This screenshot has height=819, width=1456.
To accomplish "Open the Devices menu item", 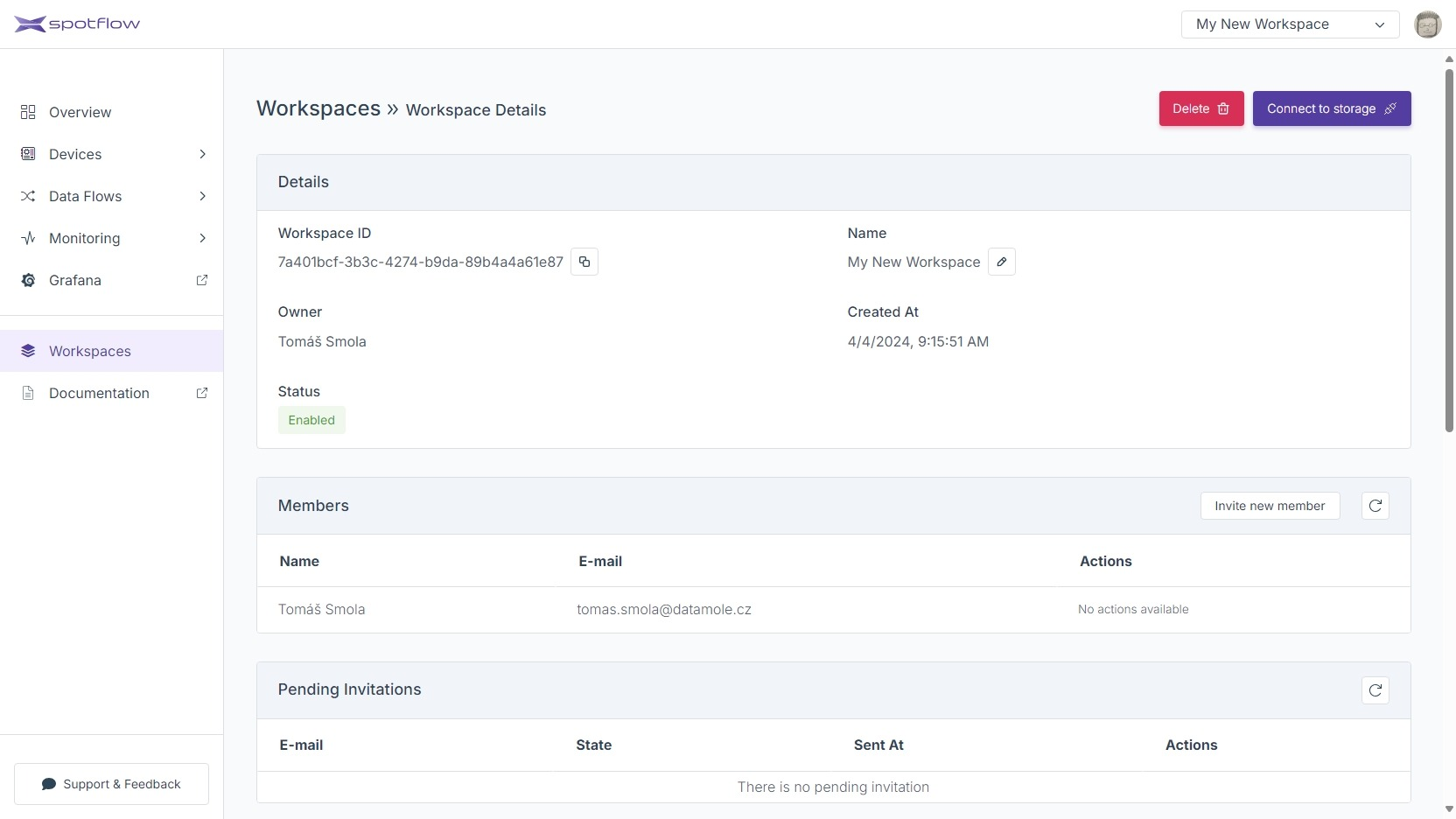I will coord(112,154).
